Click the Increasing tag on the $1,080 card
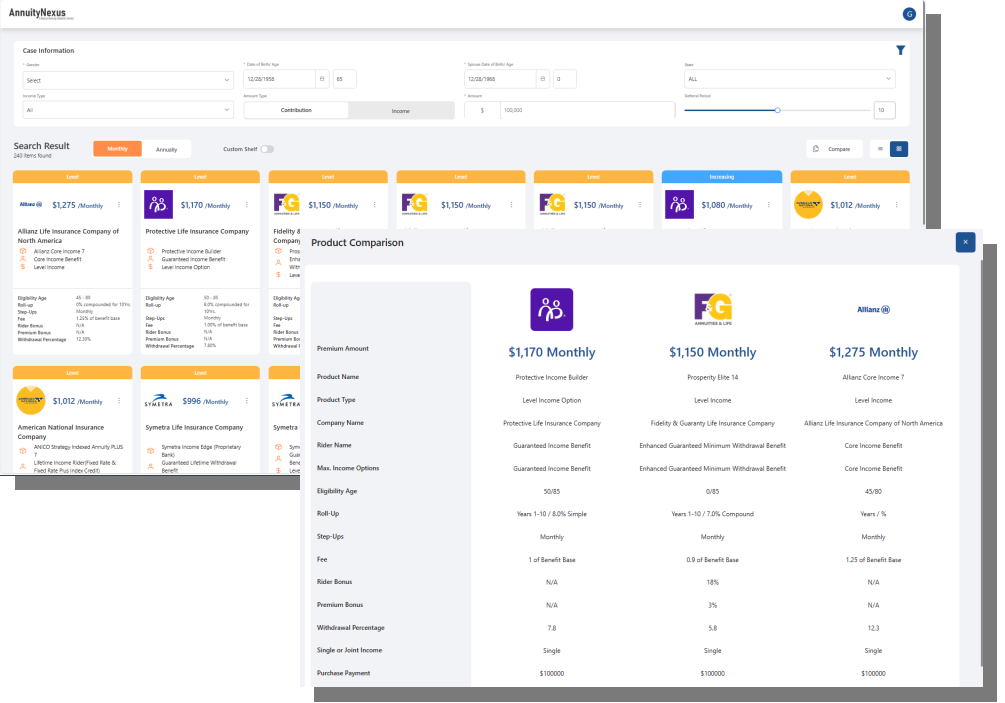Viewport: 1005px width, 703px height. pyautogui.click(x=722, y=177)
